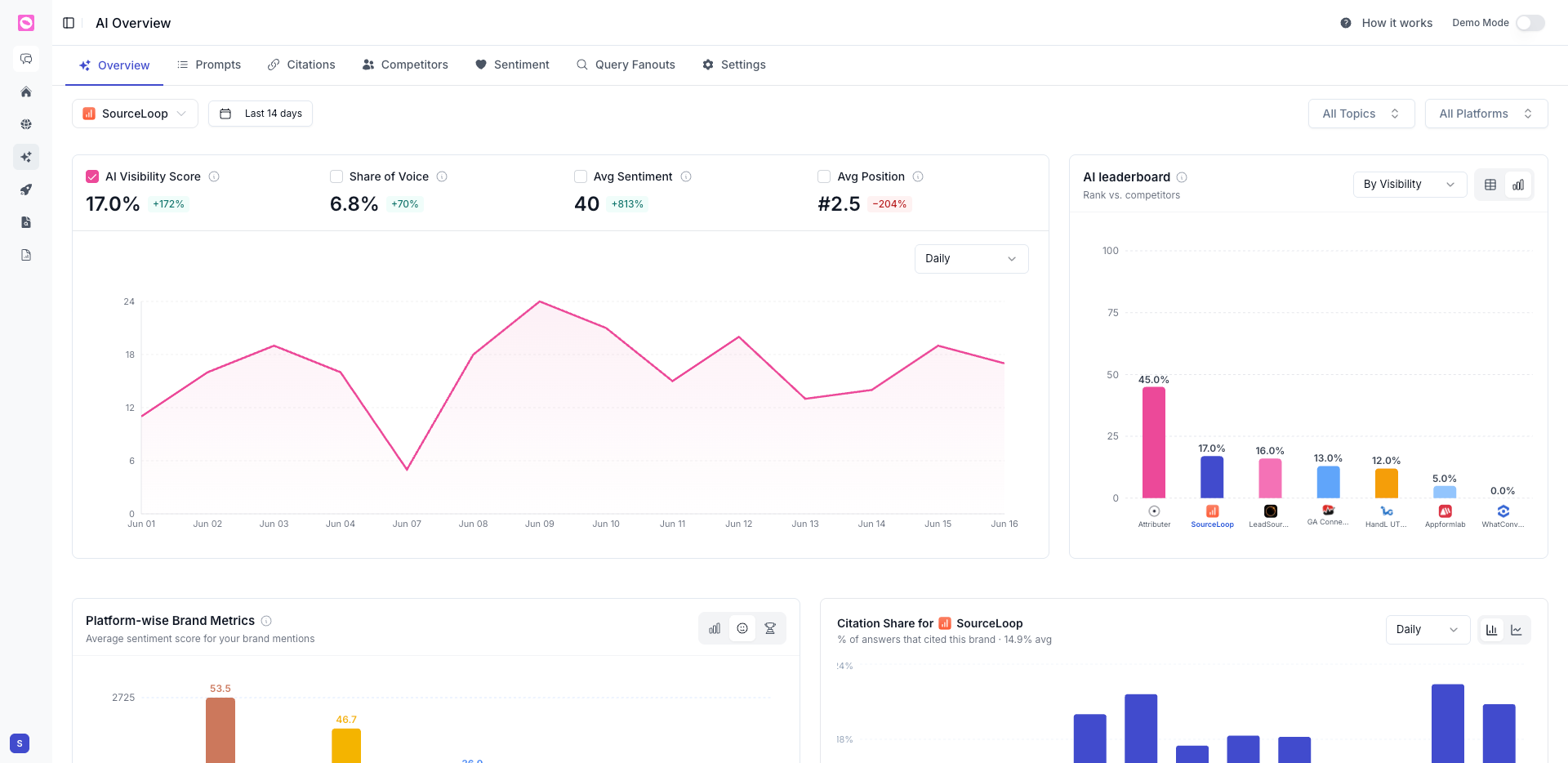The image size is (1568, 763).
Task: Select the AI sparkle icon in sidebar
Action: pyautogui.click(x=26, y=157)
